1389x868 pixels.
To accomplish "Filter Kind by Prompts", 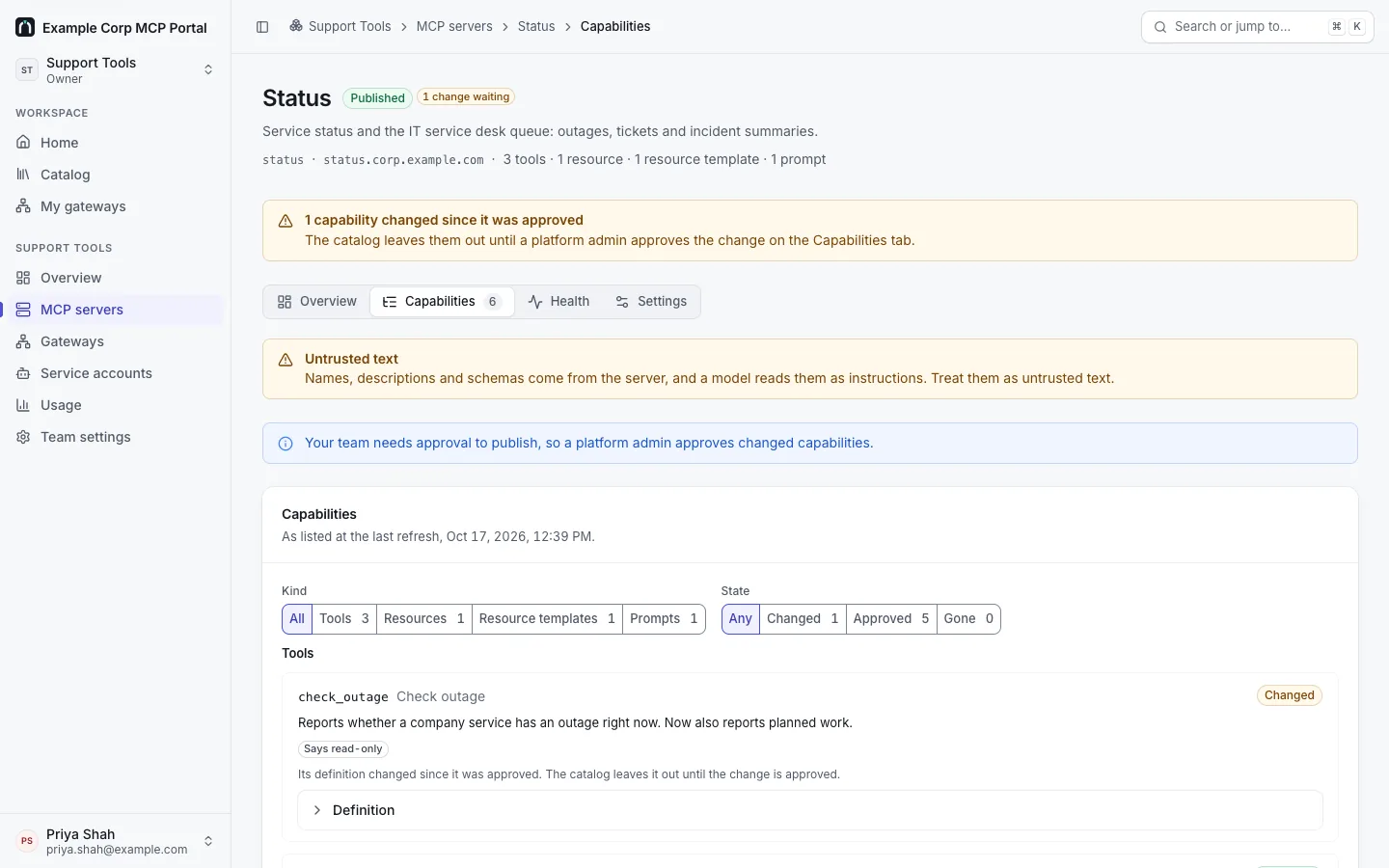I will [x=664, y=619].
